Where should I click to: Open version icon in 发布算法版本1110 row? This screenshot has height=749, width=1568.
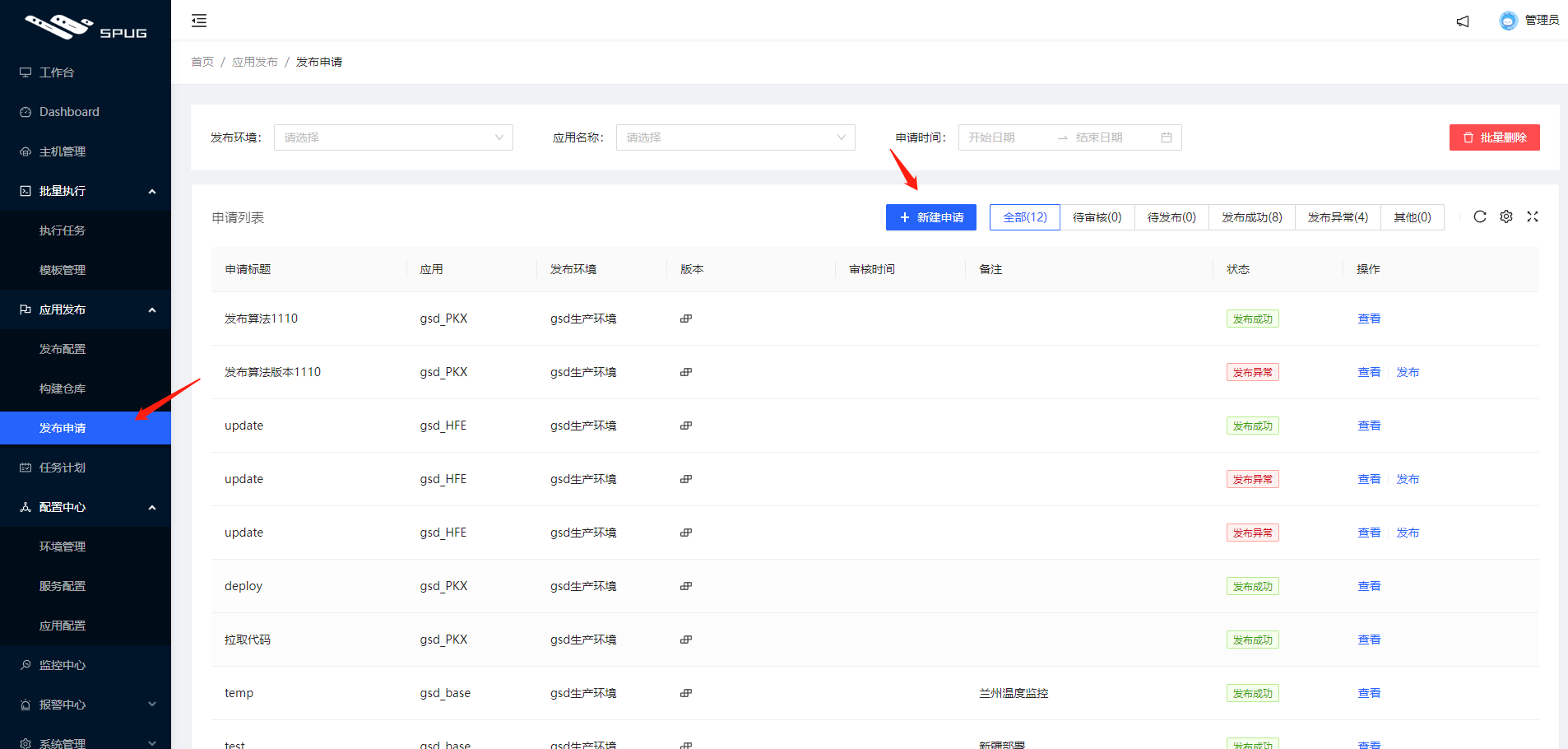tap(686, 372)
